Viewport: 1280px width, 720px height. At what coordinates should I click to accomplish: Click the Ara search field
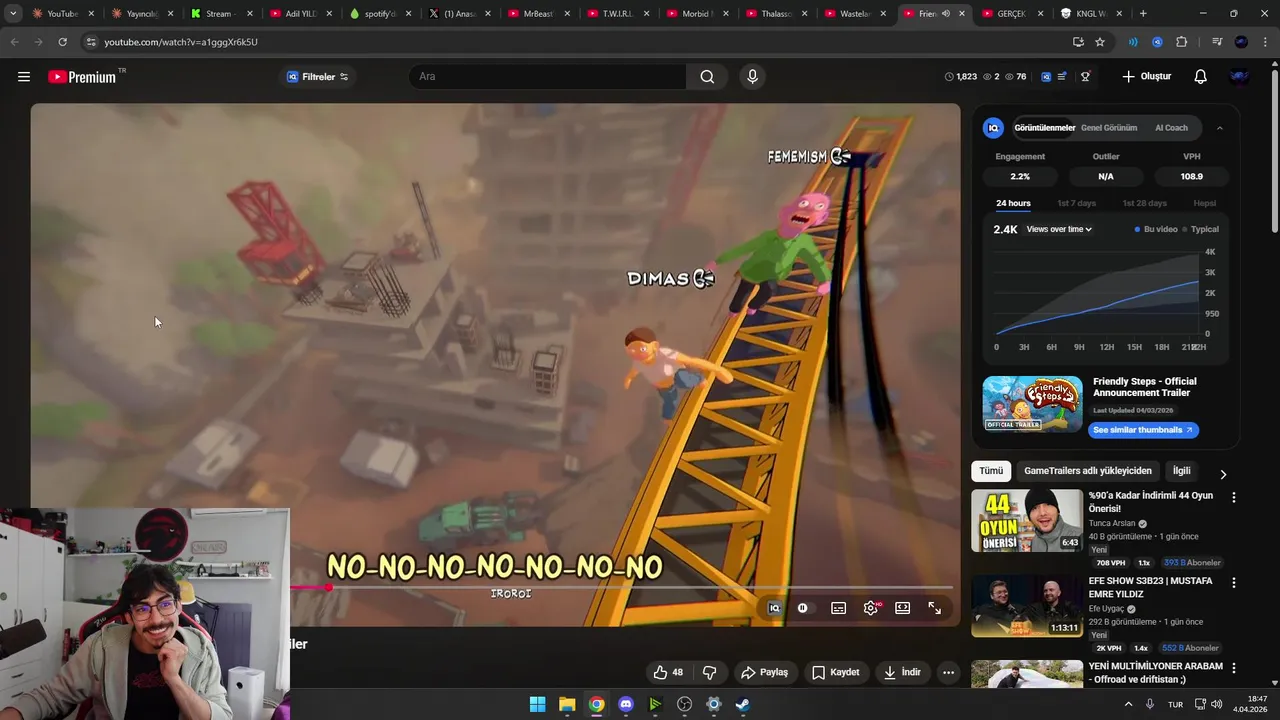[x=547, y=77]
